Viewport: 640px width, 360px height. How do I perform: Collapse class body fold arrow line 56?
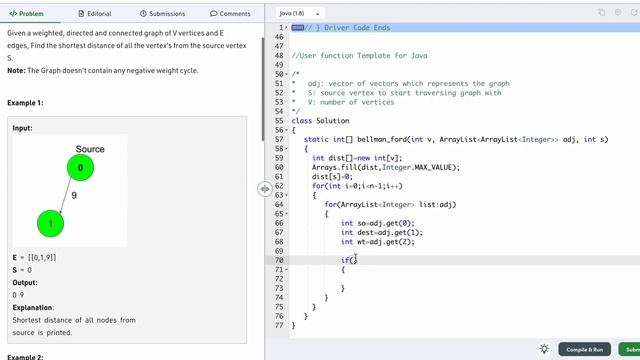(286, 130)
